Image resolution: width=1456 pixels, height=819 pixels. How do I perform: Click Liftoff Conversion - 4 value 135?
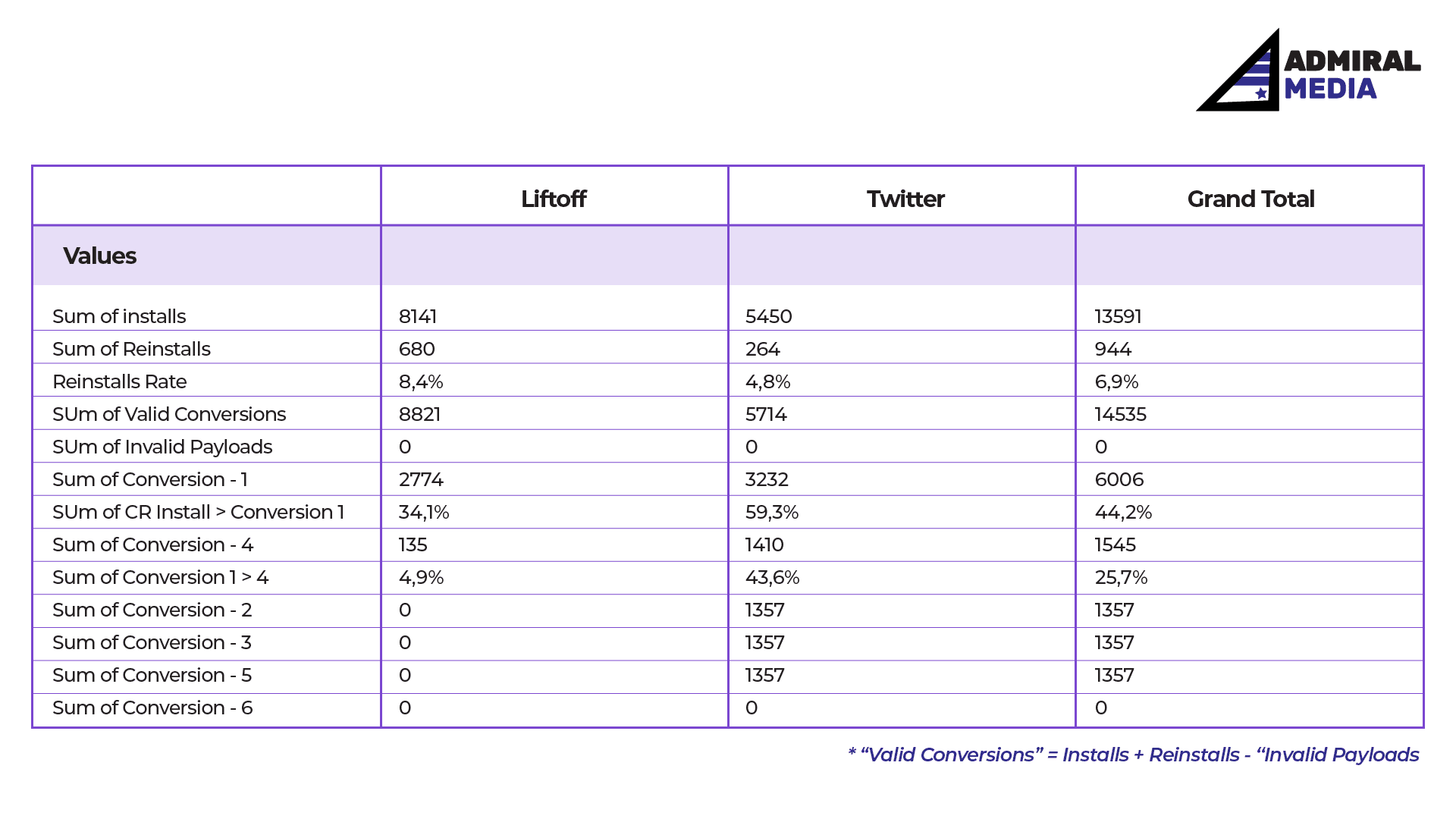point(413,544)
